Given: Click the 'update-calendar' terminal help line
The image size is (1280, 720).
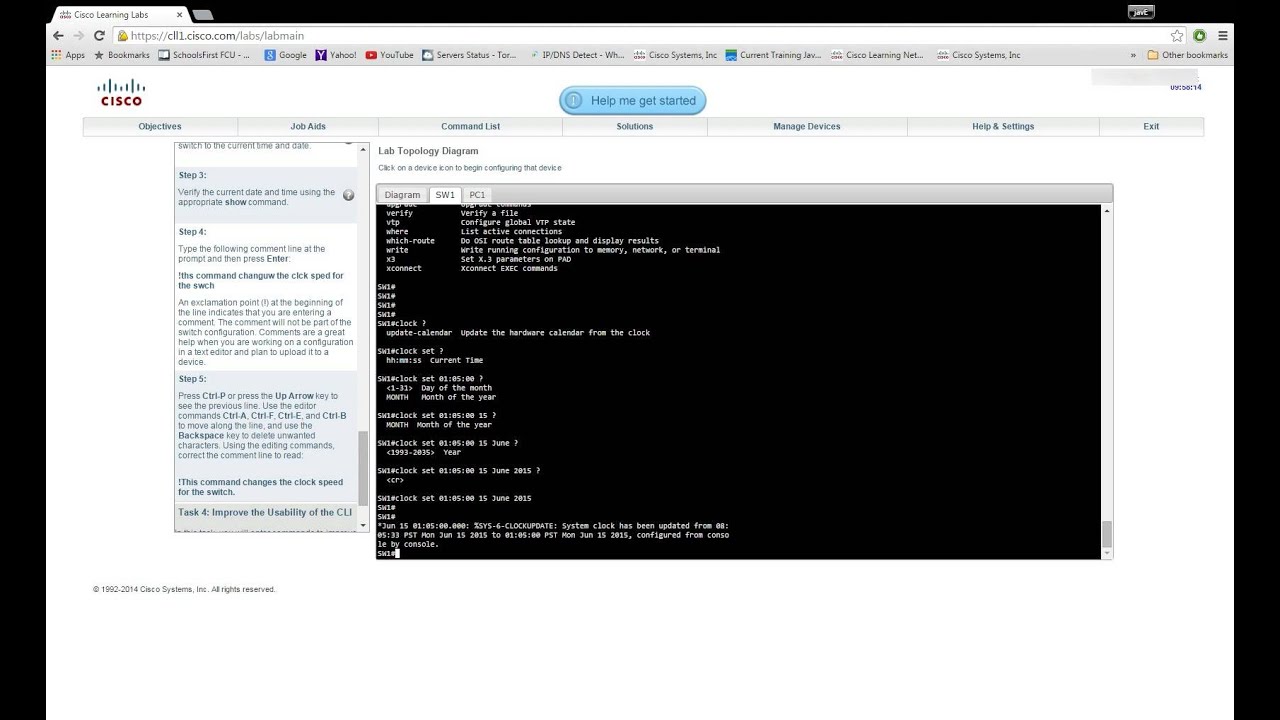Looking at the screenshot, I should (518, 332).
